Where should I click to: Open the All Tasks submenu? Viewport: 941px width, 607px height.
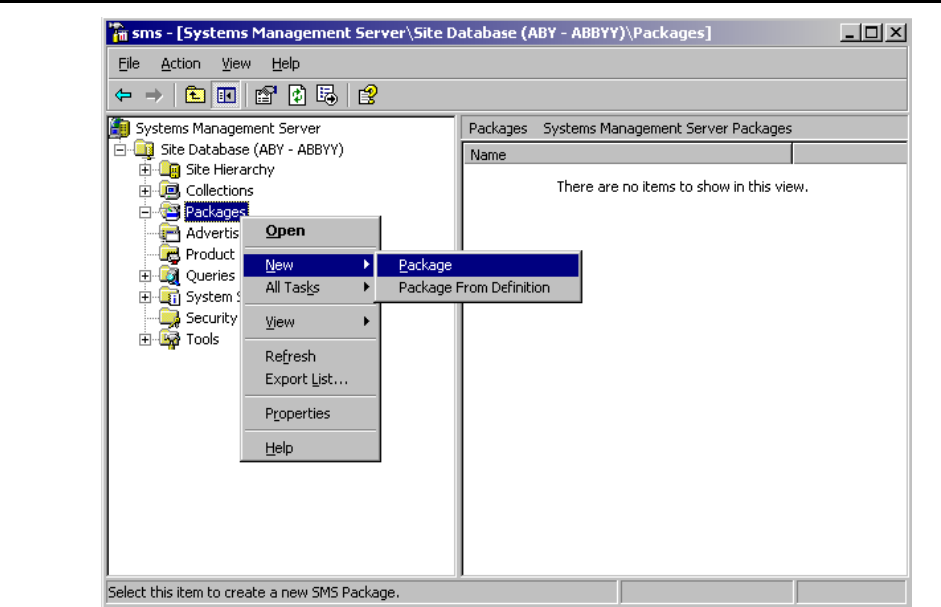[x=310, y=288]
